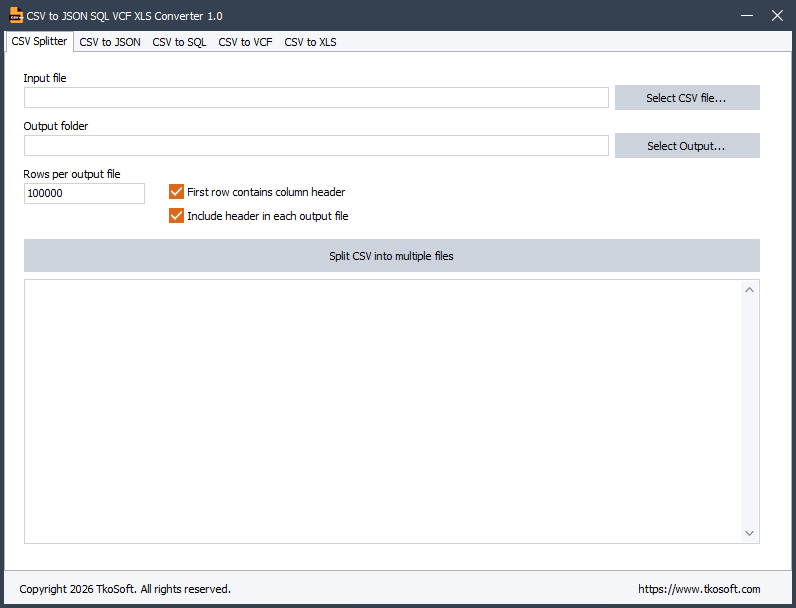The image size is (796, 608).
Task: Toggle Include header in each output file
Action: pos(176,216)
